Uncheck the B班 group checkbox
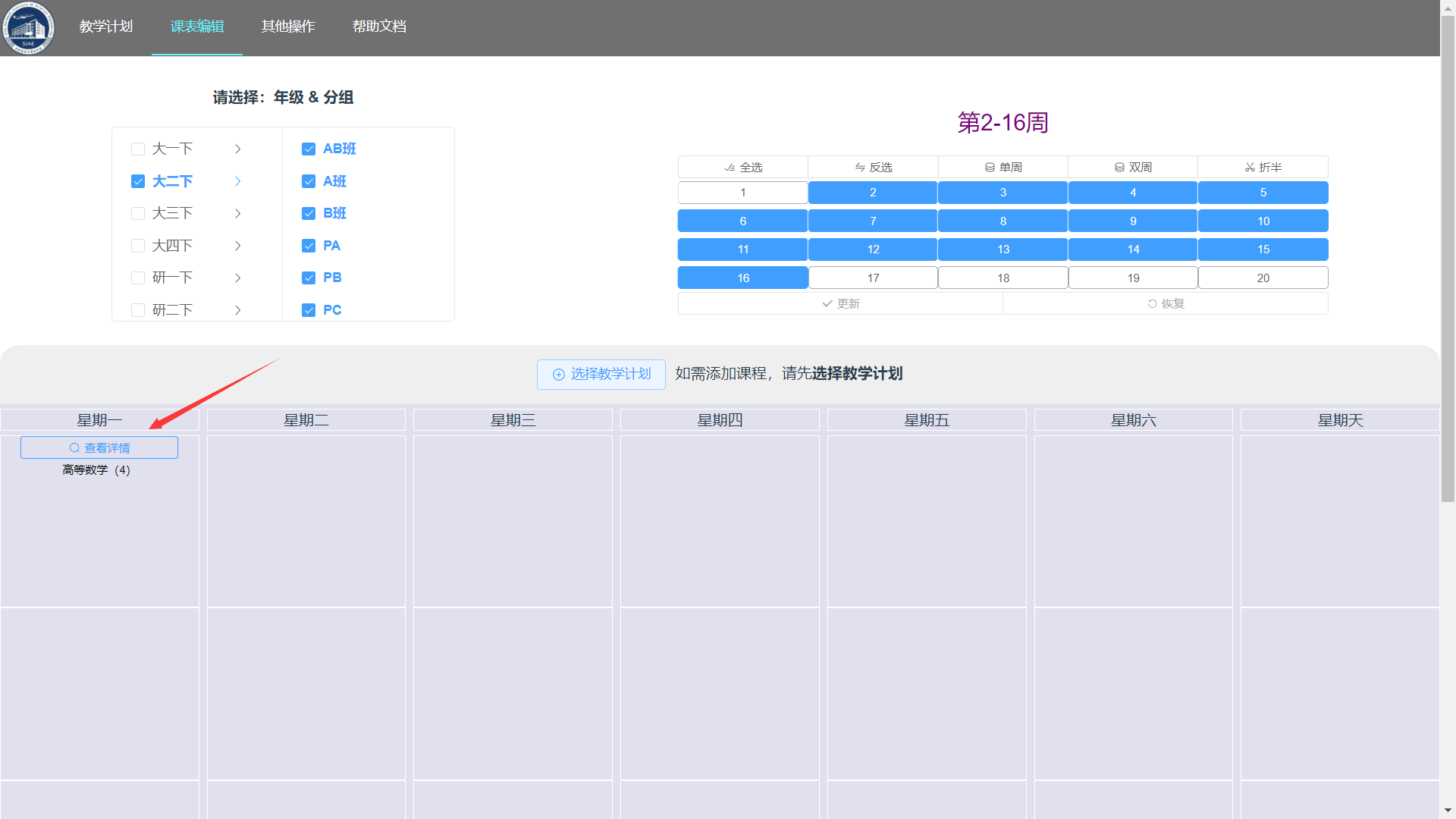 (x=309, y=213)
